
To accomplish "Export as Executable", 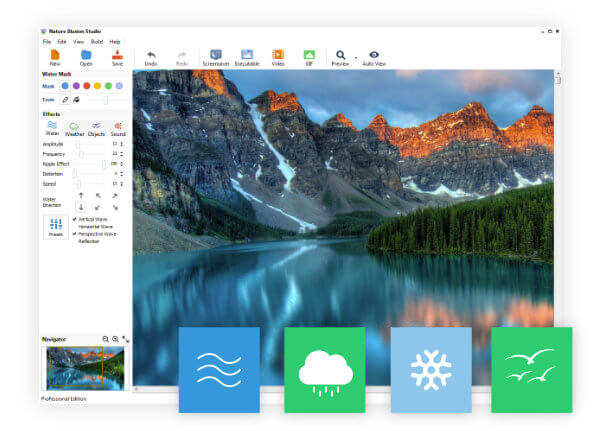I will (x=247, y=55).
